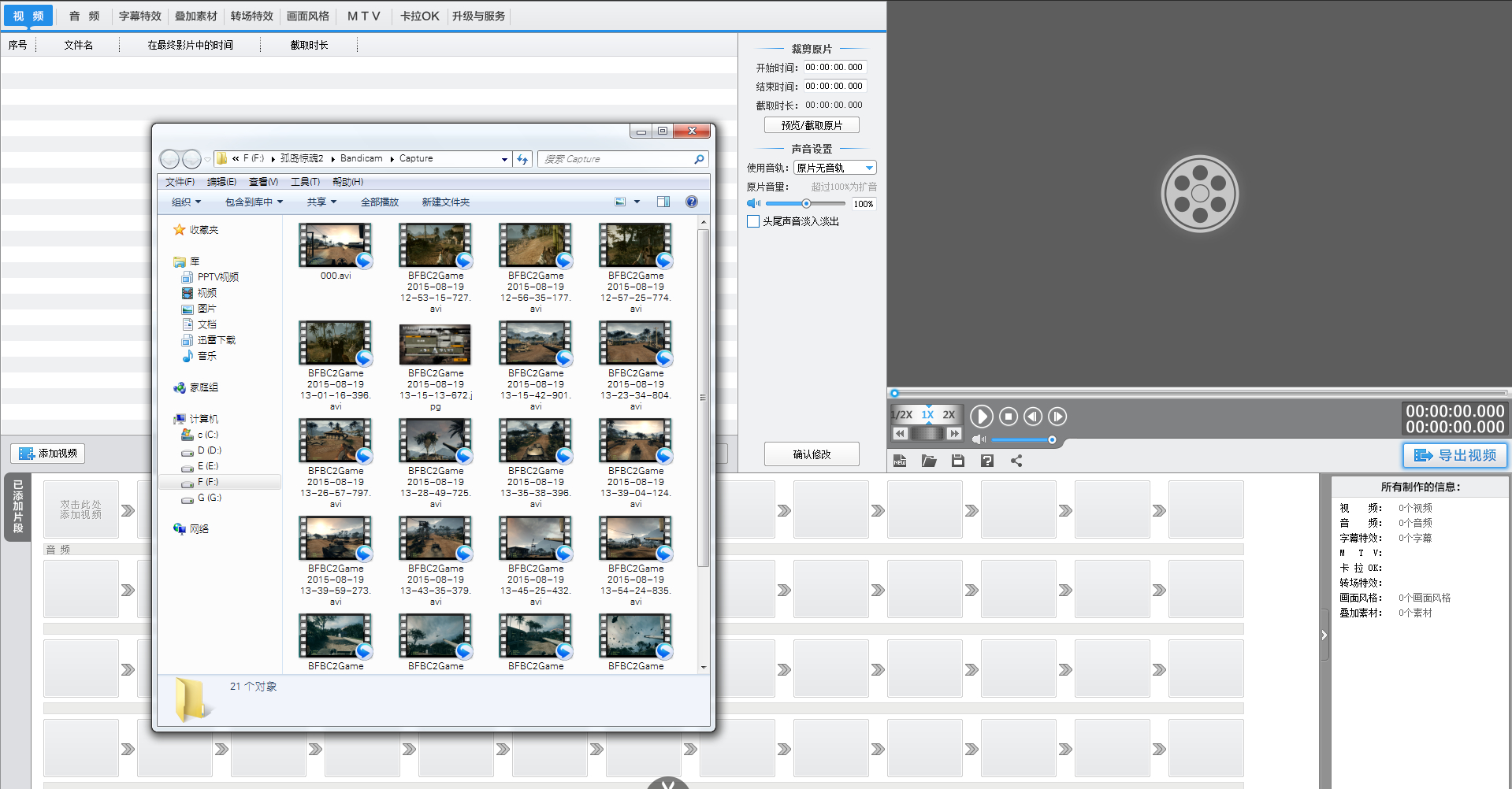Click the new project icon
The height and width of the screenshot is (789, 1512).
tap(900, 461)
